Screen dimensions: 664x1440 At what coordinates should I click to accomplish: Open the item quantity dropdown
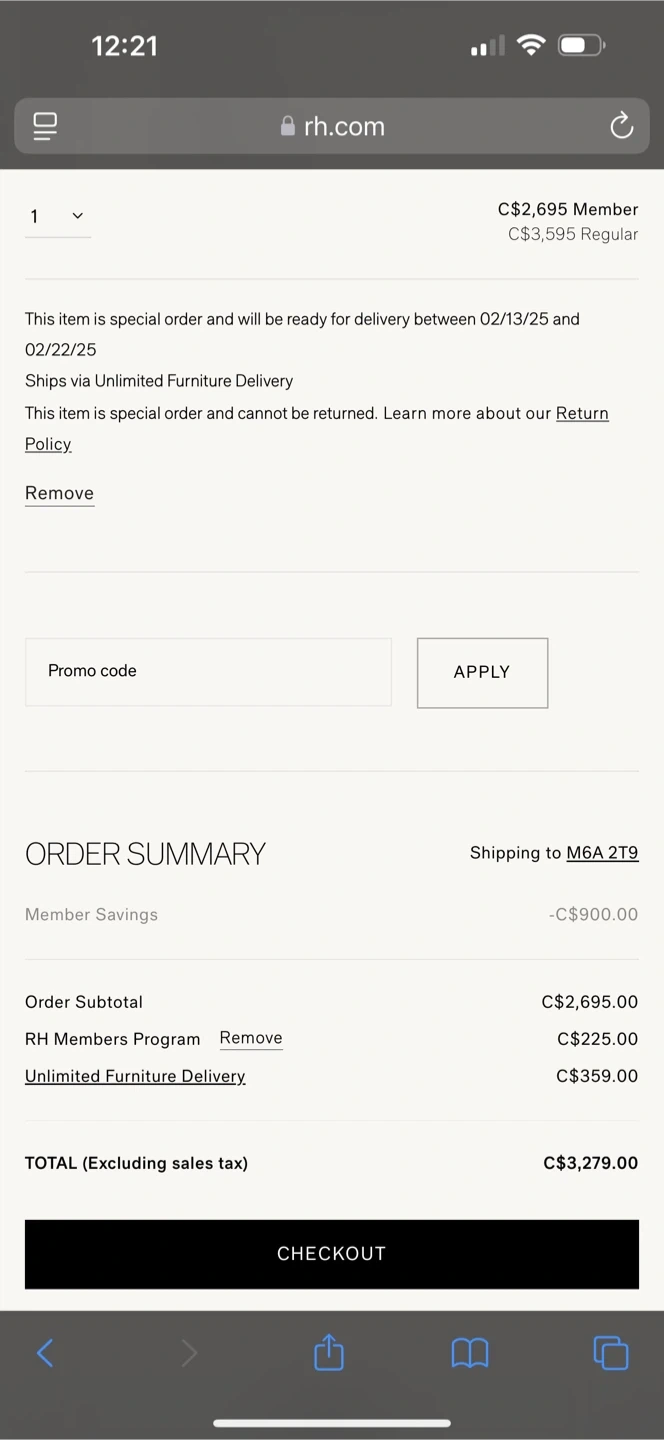[x=58, y=217]
